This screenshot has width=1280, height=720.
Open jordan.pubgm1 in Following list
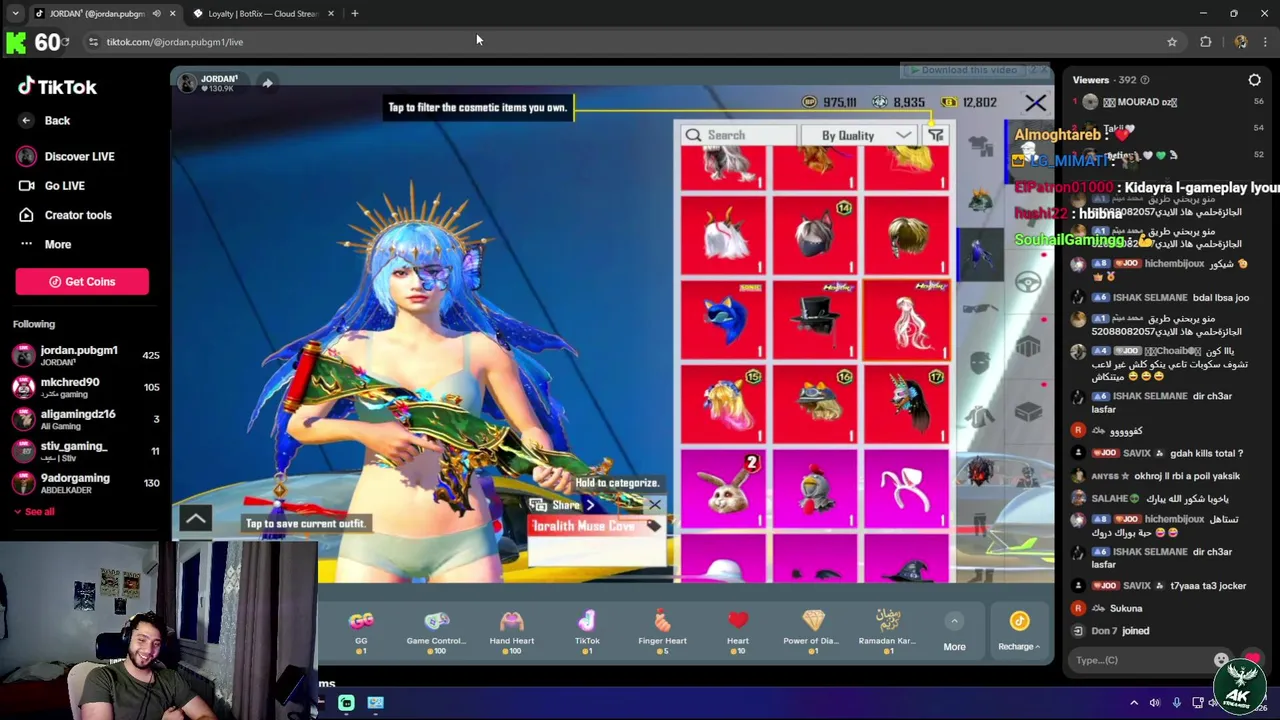click(x=85, y=356)
